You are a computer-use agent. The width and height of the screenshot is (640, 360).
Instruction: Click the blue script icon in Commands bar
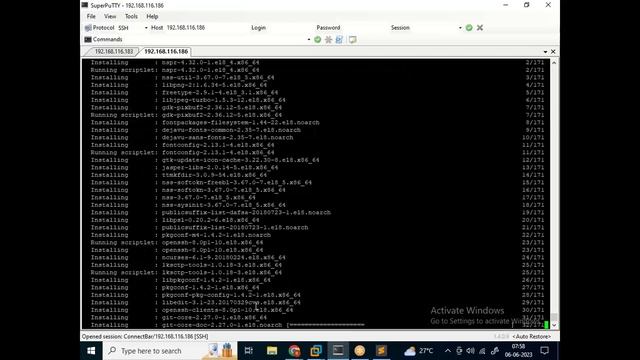pos(339,40)
